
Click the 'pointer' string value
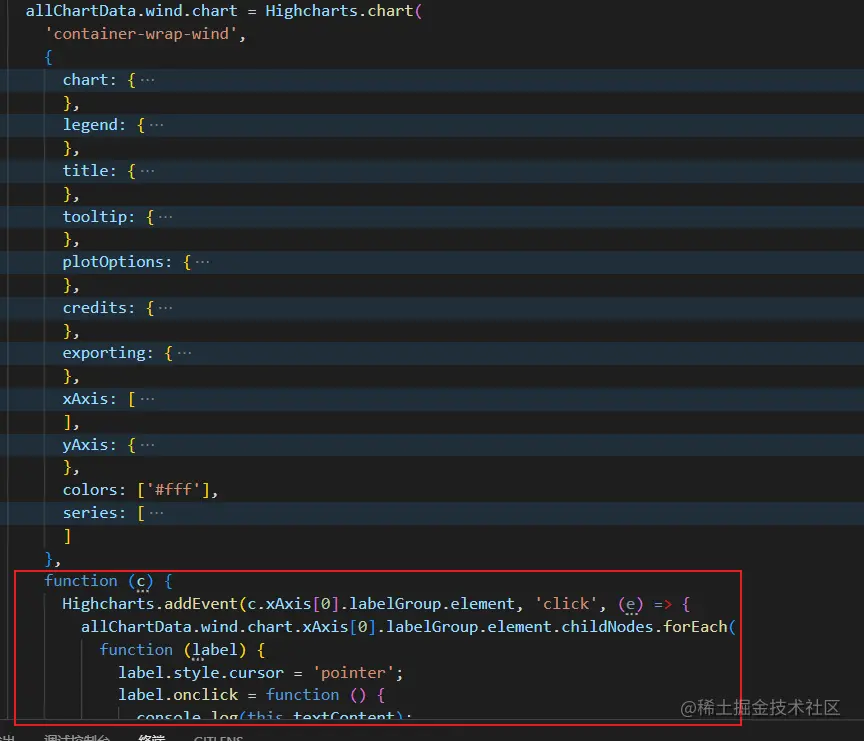354,673
